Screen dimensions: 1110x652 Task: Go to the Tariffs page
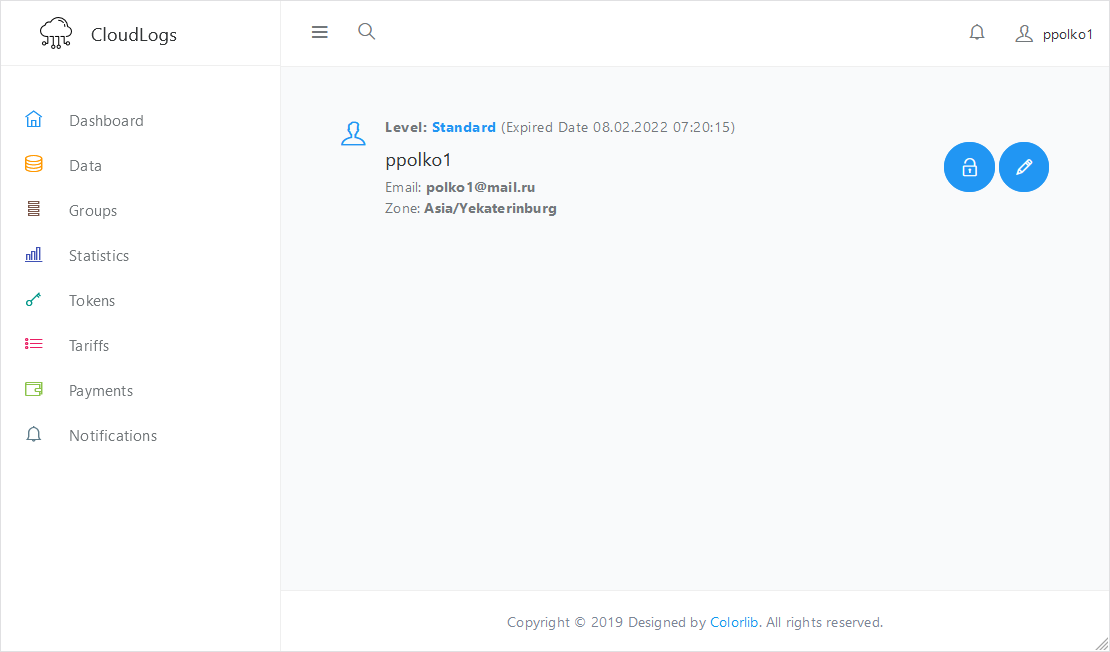(89, 346)
